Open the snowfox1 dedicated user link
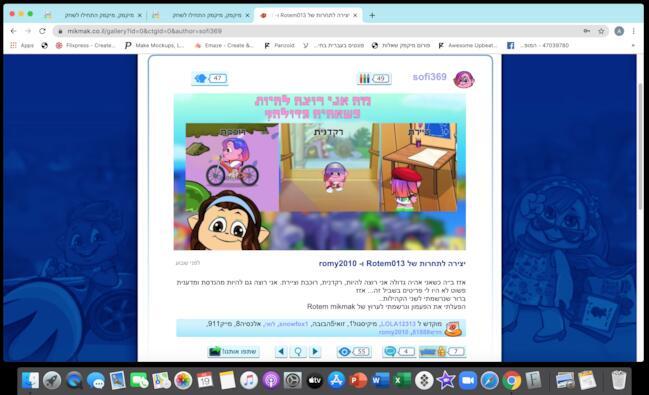Screen dimensions: 649x395 click(x=293, y=324)
